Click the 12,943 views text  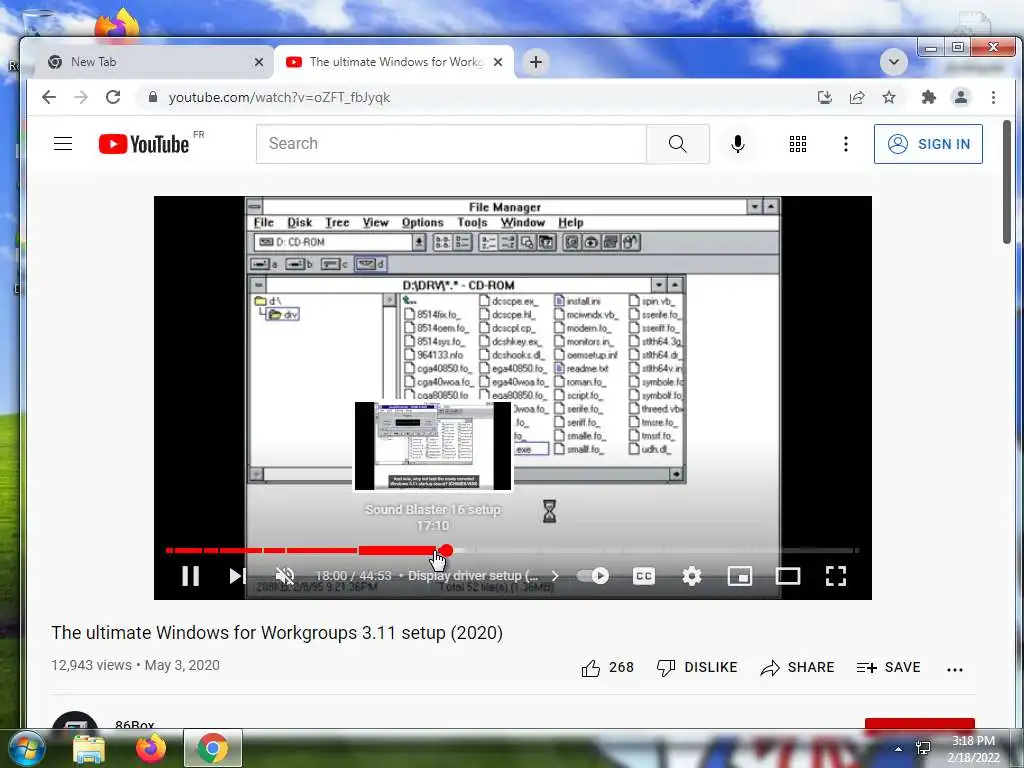pyautogui.click(x=91, y=665)
